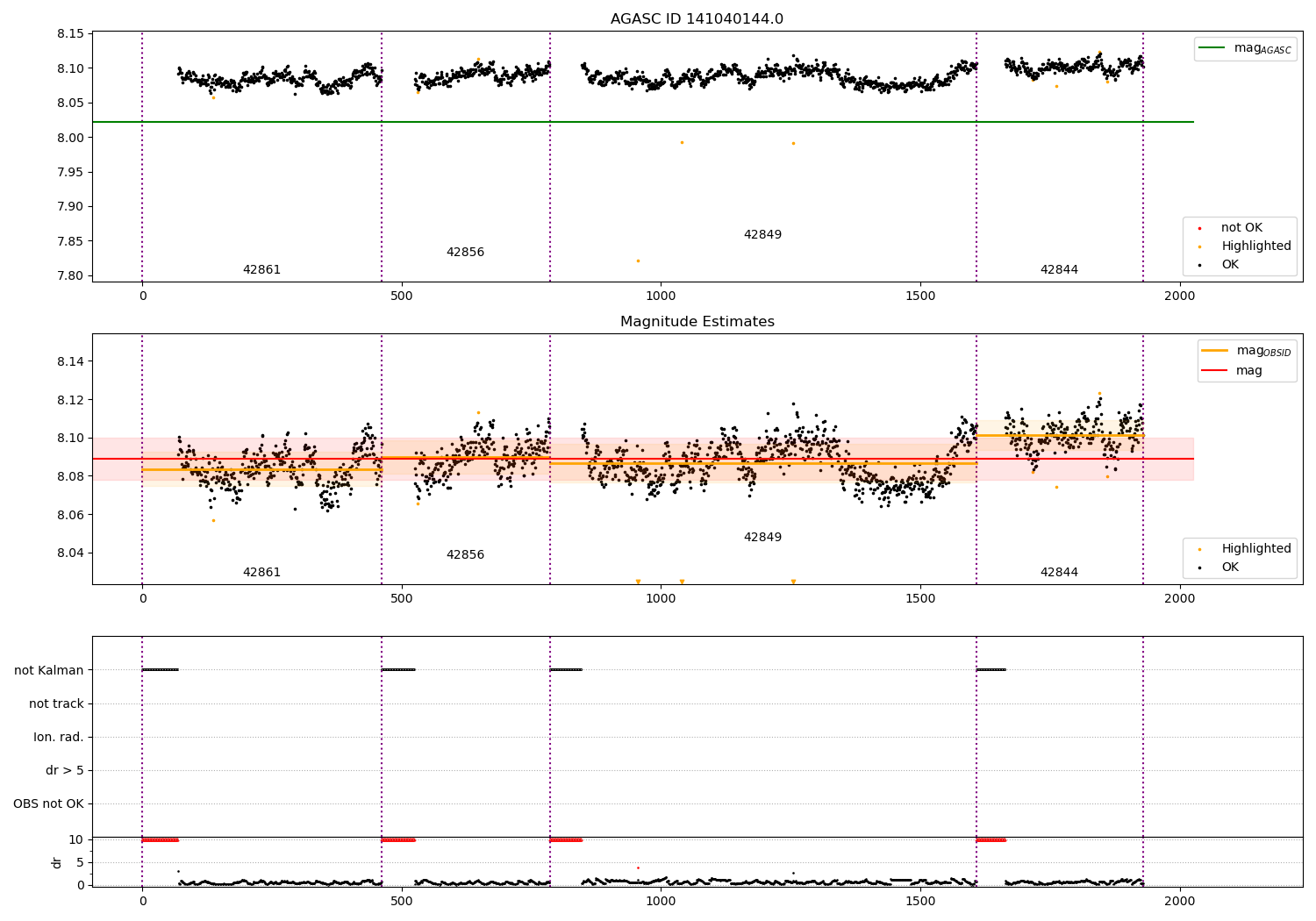Click the 1500 x-axis tick of the top plot
1316x921 pixels.
point(920,296)
